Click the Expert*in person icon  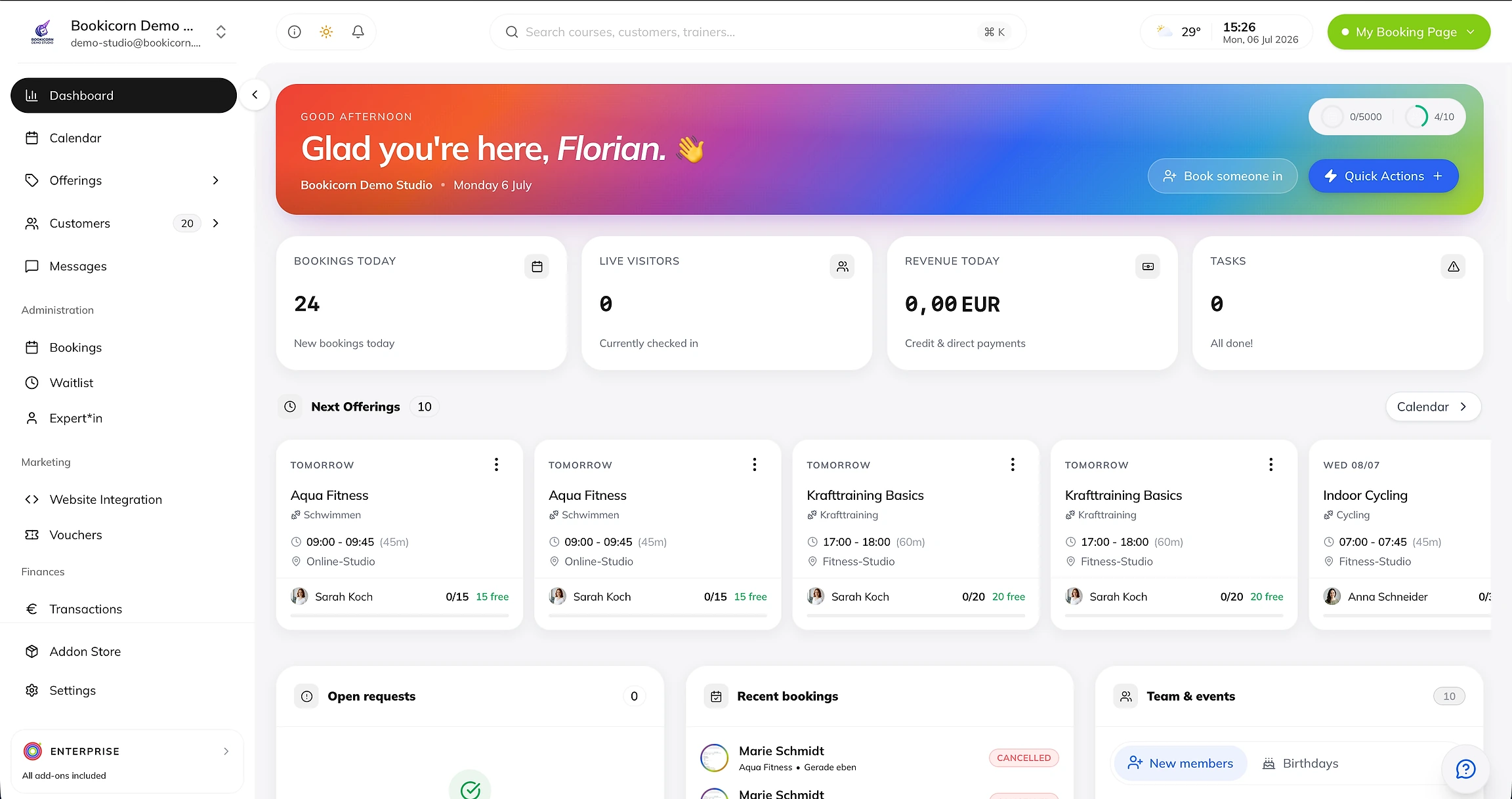(31, 418)
